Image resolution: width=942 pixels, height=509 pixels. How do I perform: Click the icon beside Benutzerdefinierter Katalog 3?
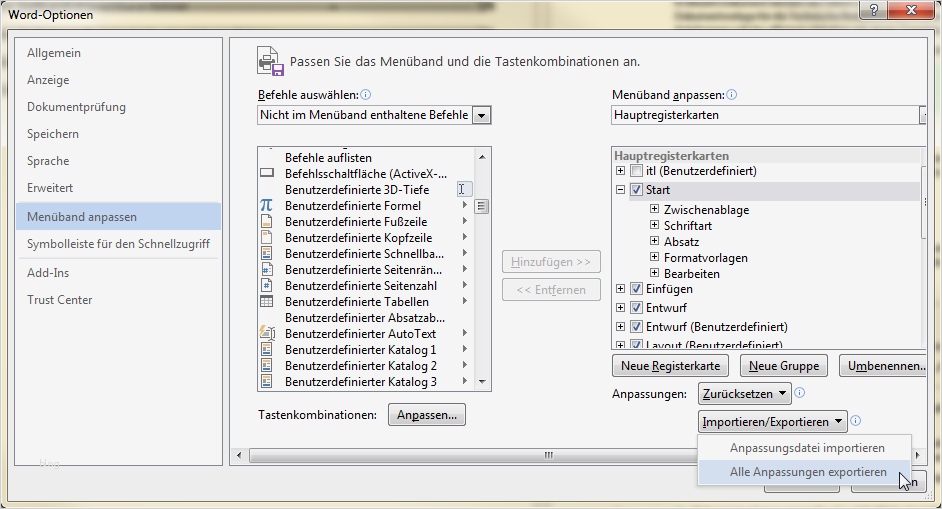coord(266,382)
